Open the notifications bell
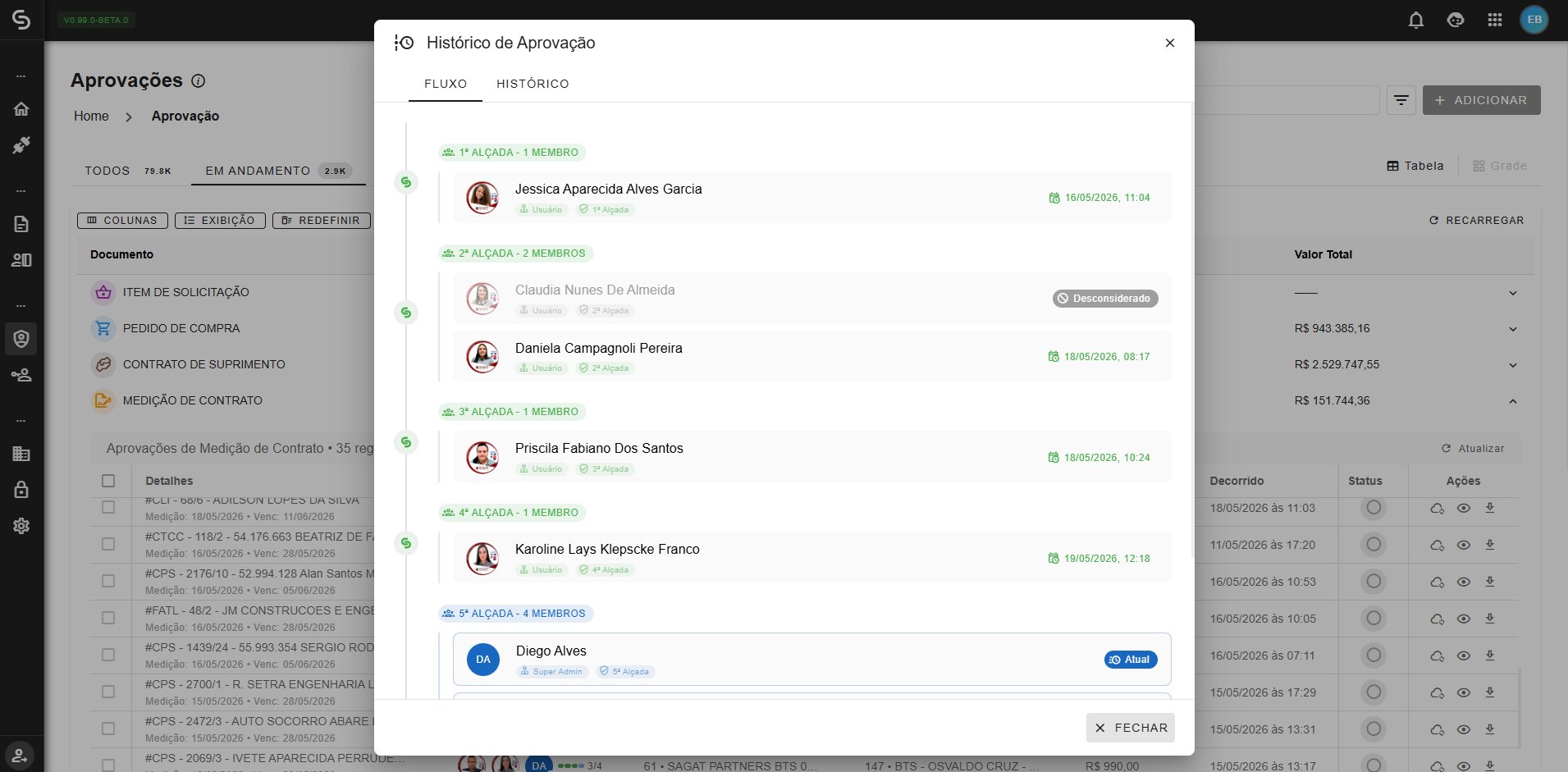The width and height of the screenshot is (1568, 772). [1415, 20]
